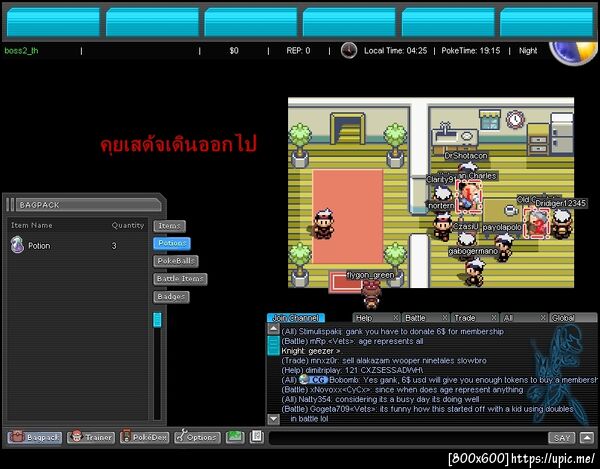Click the Stimulispakij donation message
This screenshot has height=469, width=600.
393,332
